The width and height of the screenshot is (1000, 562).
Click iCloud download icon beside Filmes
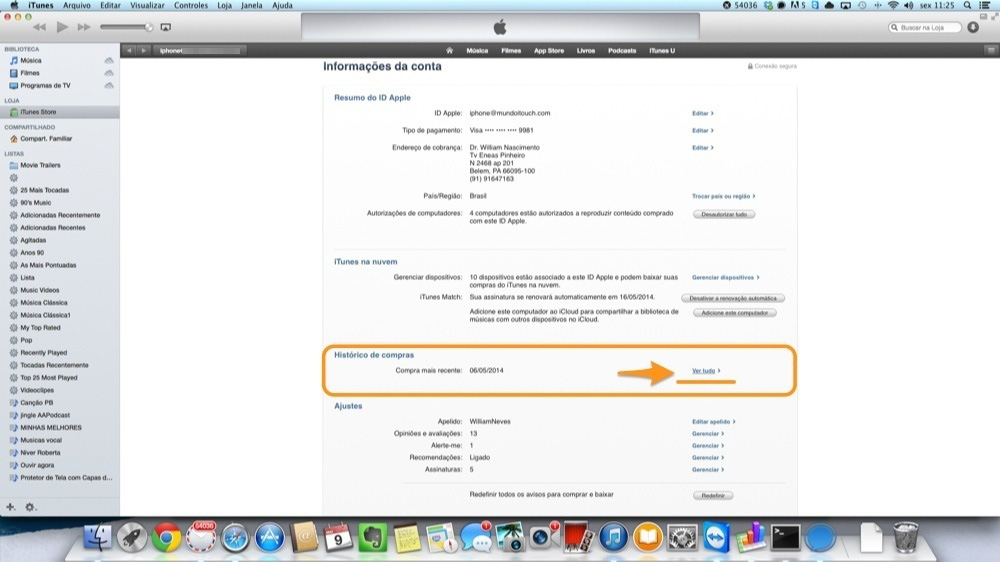[x=109, y=73]
